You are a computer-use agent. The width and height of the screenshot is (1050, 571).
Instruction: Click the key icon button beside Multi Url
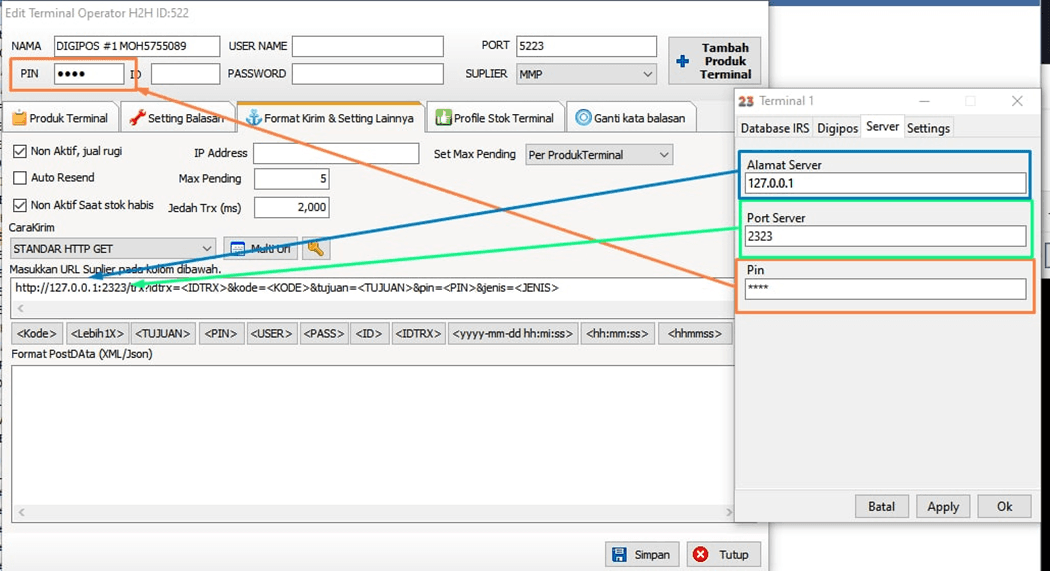(317, 249)
